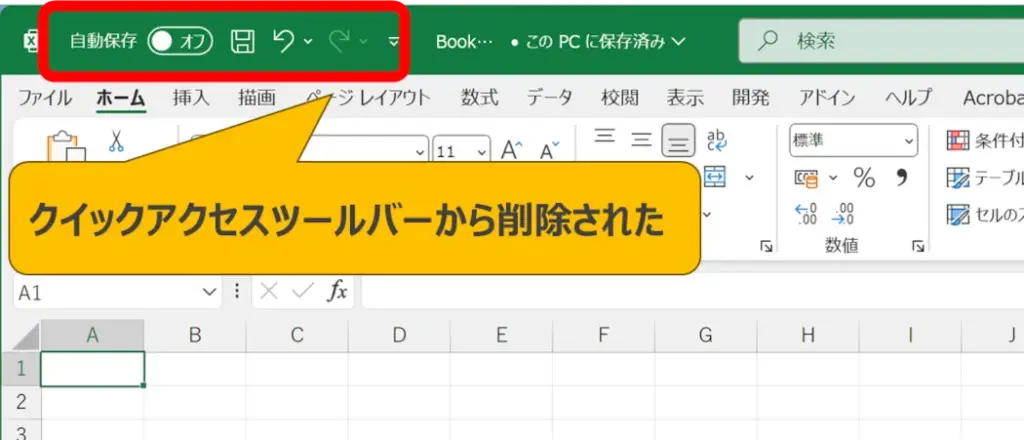Click the decrease font size icon

pyautogui.click(x=548, y=151)
